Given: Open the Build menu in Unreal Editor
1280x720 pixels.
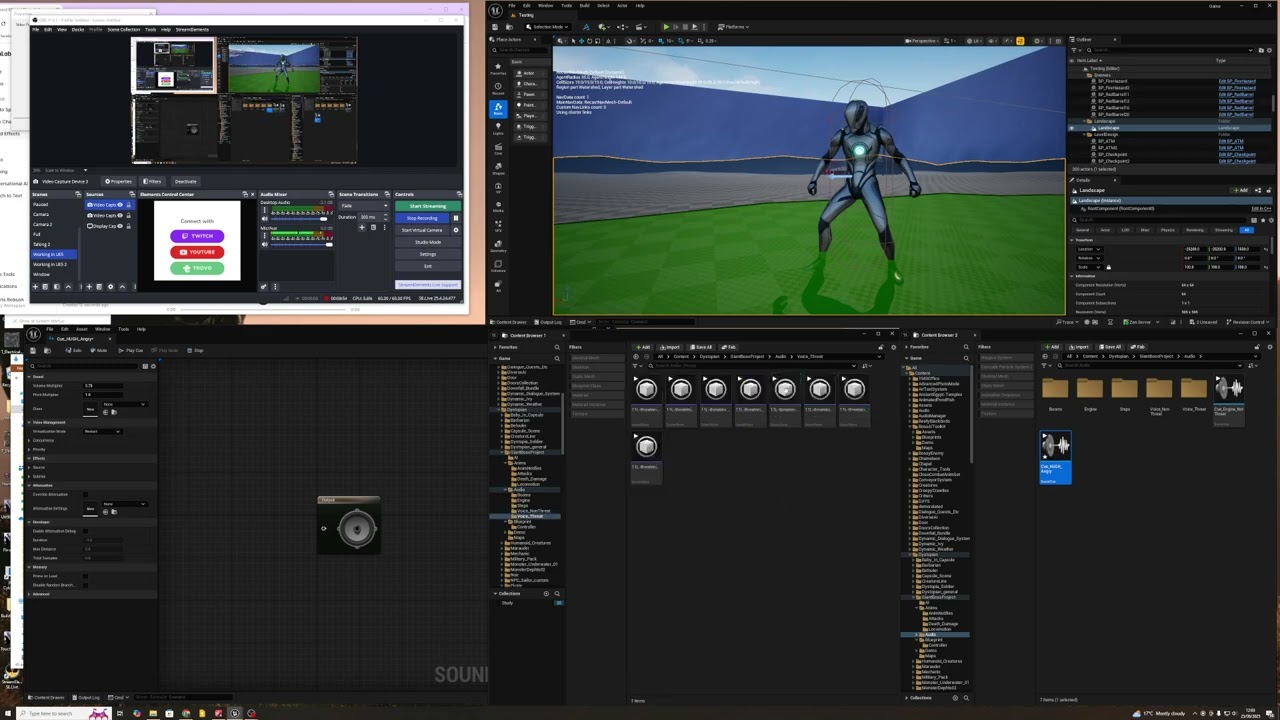Looking at the screenshot, I should click(584, 5).
